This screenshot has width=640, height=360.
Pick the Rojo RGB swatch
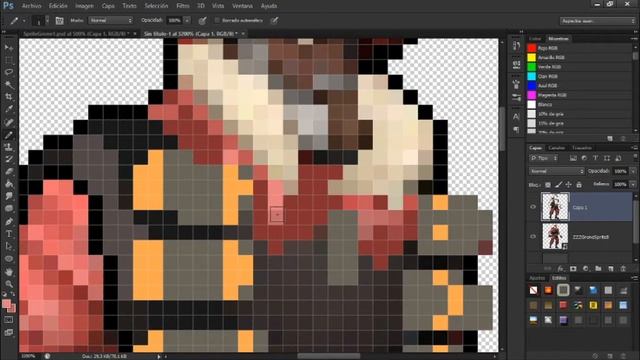pyautogui.click(x=532, y=48)
